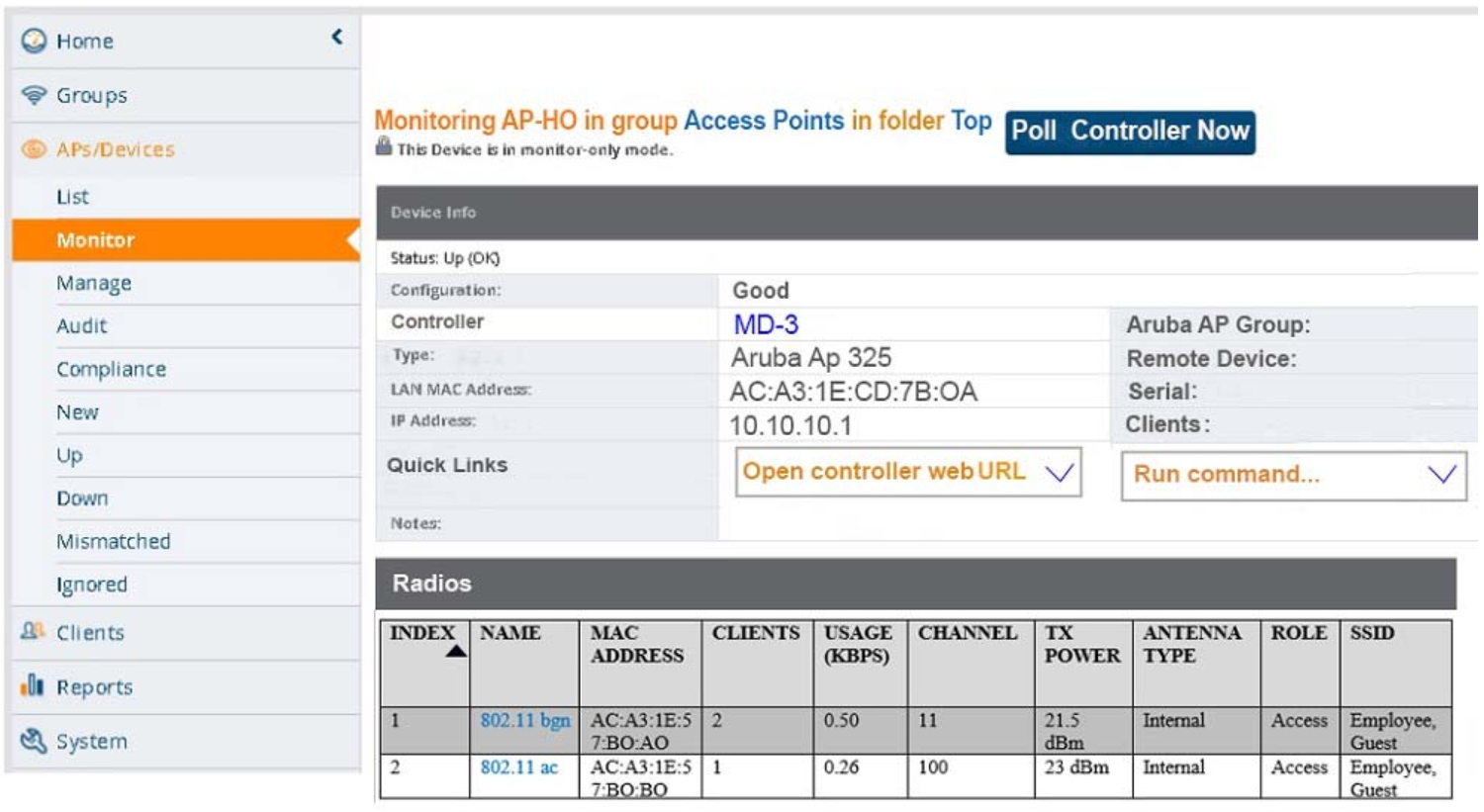
Task: Open the 802.11 ac radio link
Action: [518, 767]
